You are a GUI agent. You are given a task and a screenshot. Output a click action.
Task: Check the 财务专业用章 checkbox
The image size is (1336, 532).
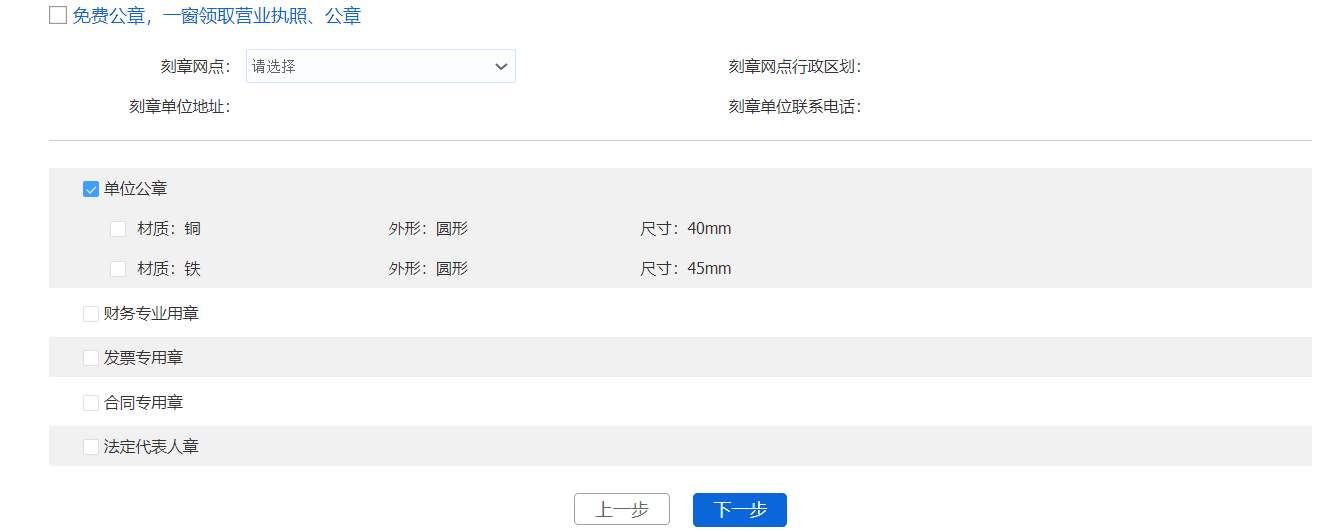click(91, 314)
